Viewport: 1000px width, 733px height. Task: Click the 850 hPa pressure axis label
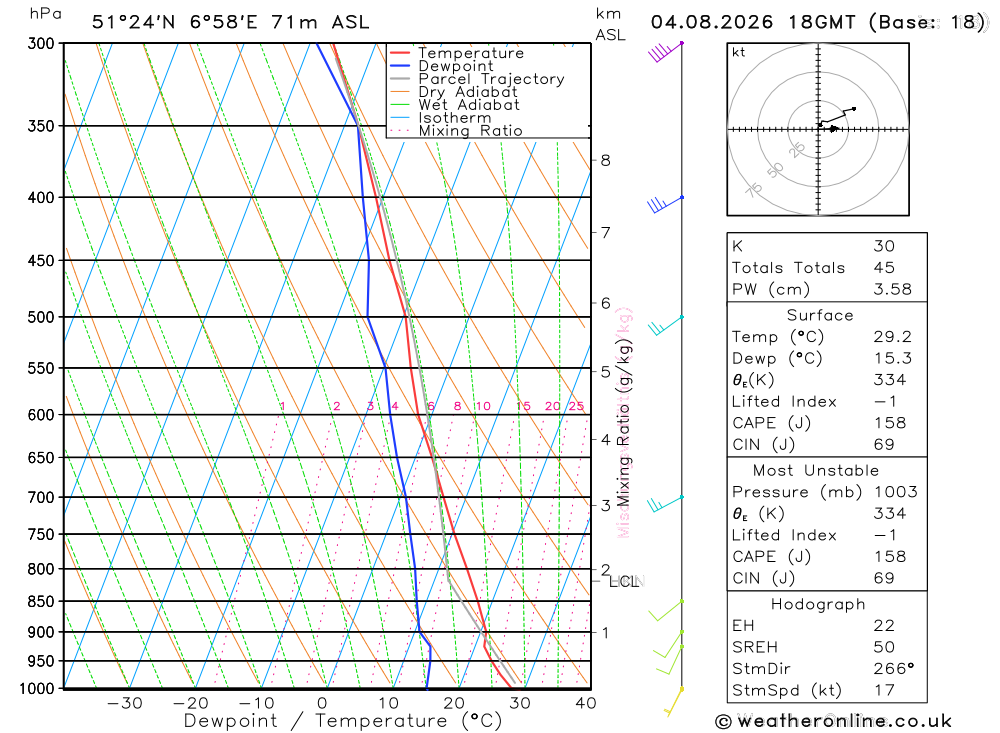(41, 602)
